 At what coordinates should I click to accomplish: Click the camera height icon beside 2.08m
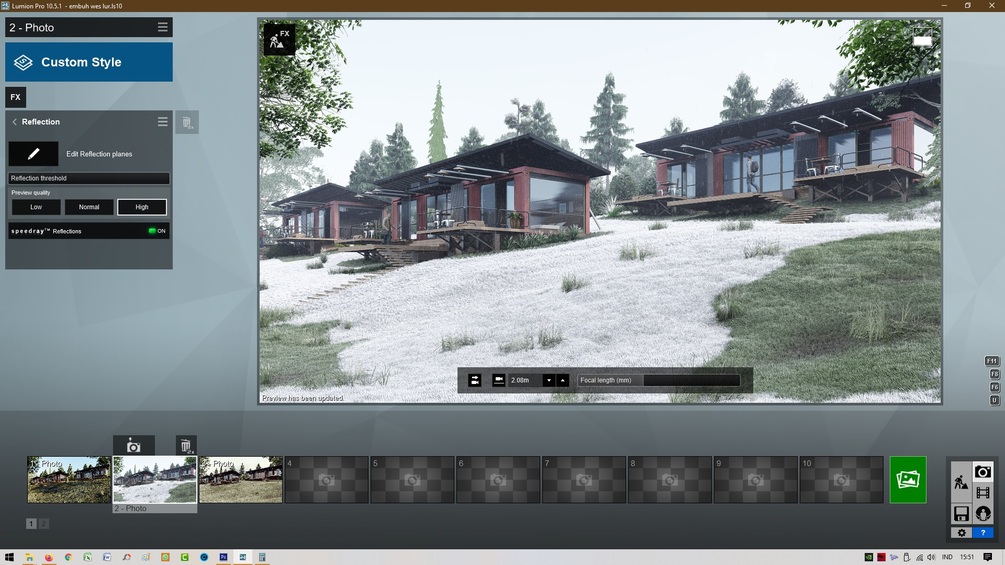pyautogui.click(x=498, y=380)
